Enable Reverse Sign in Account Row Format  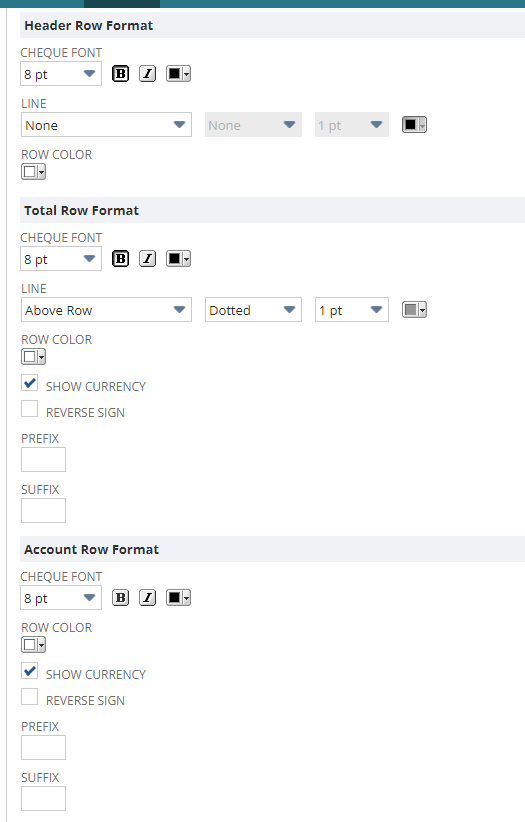pos(30,697)
